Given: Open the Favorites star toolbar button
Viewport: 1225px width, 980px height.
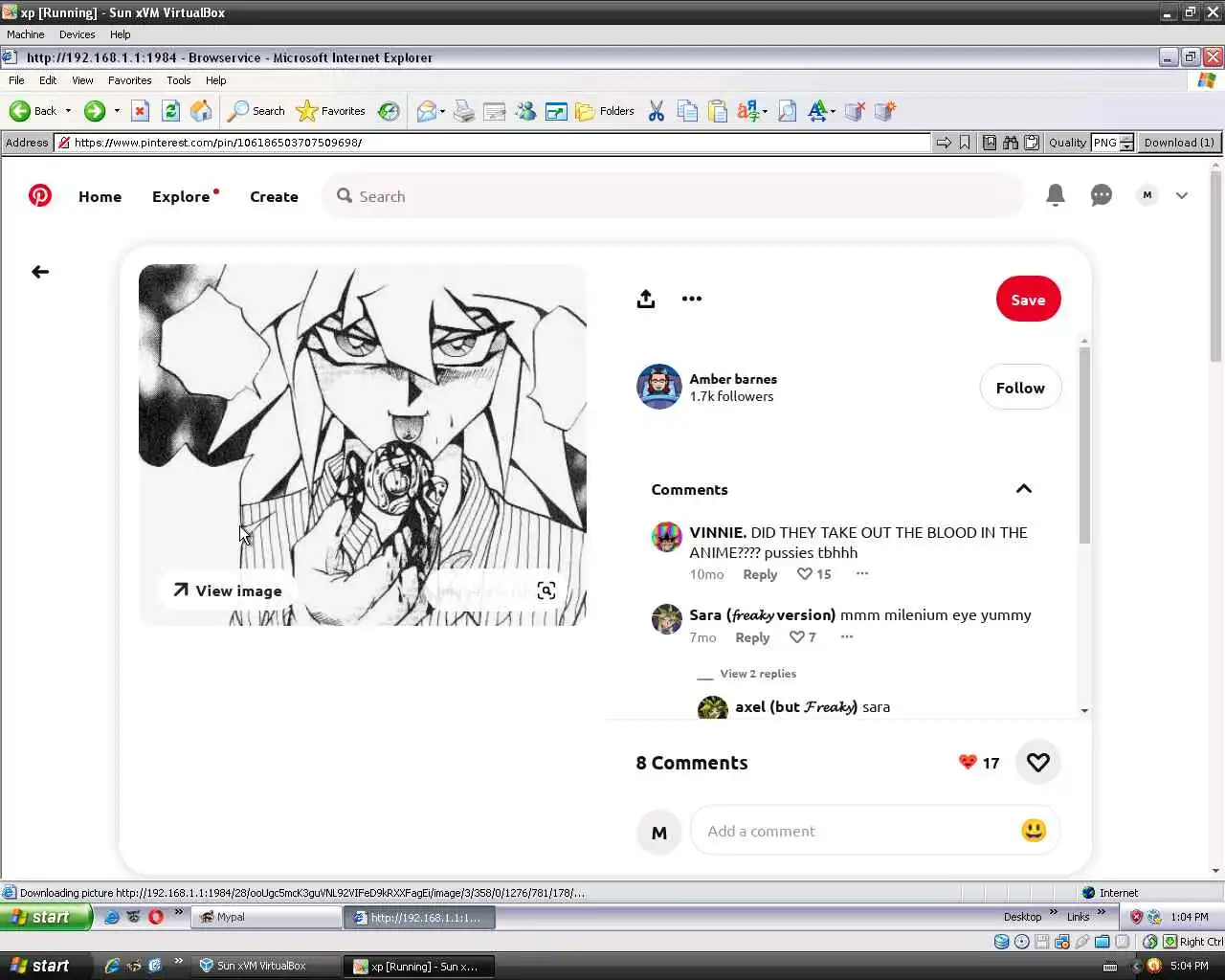Looking at the screenshot, I should pos(331,111).
